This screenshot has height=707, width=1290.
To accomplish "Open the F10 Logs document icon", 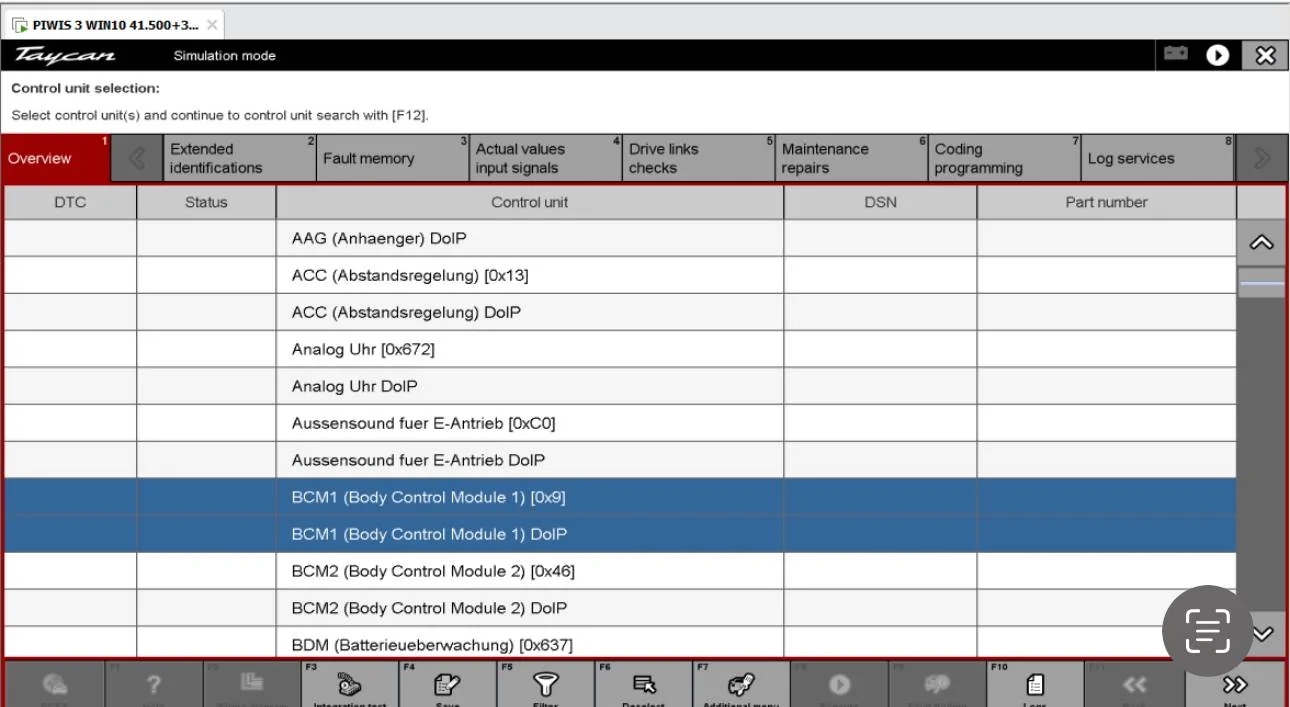I will pyautogui.click(x=1035, y=685).
